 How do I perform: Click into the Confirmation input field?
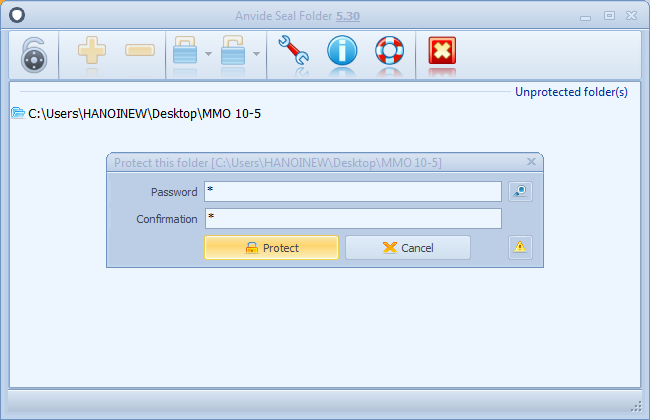coord(352,218)
